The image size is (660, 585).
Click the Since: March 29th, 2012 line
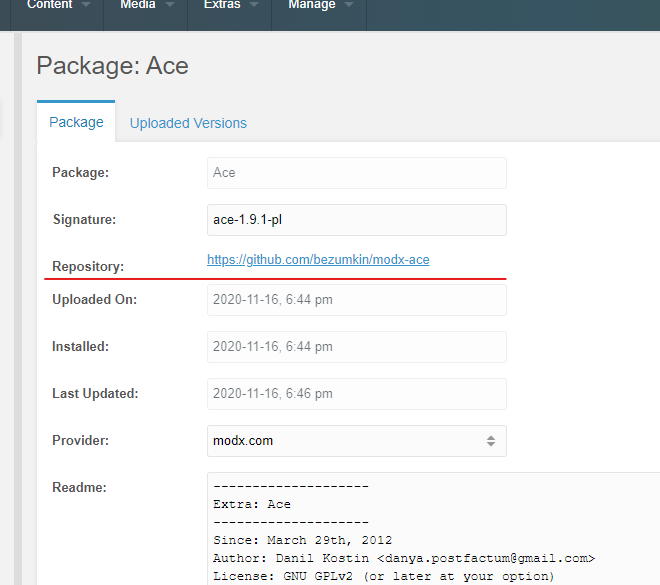[303, 540]
